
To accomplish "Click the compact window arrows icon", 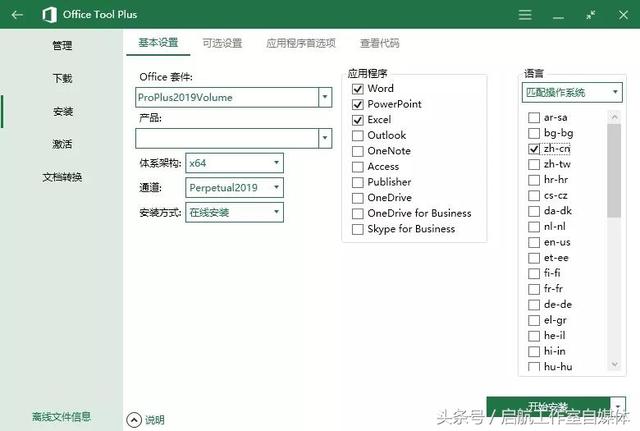I will point(590,15).
